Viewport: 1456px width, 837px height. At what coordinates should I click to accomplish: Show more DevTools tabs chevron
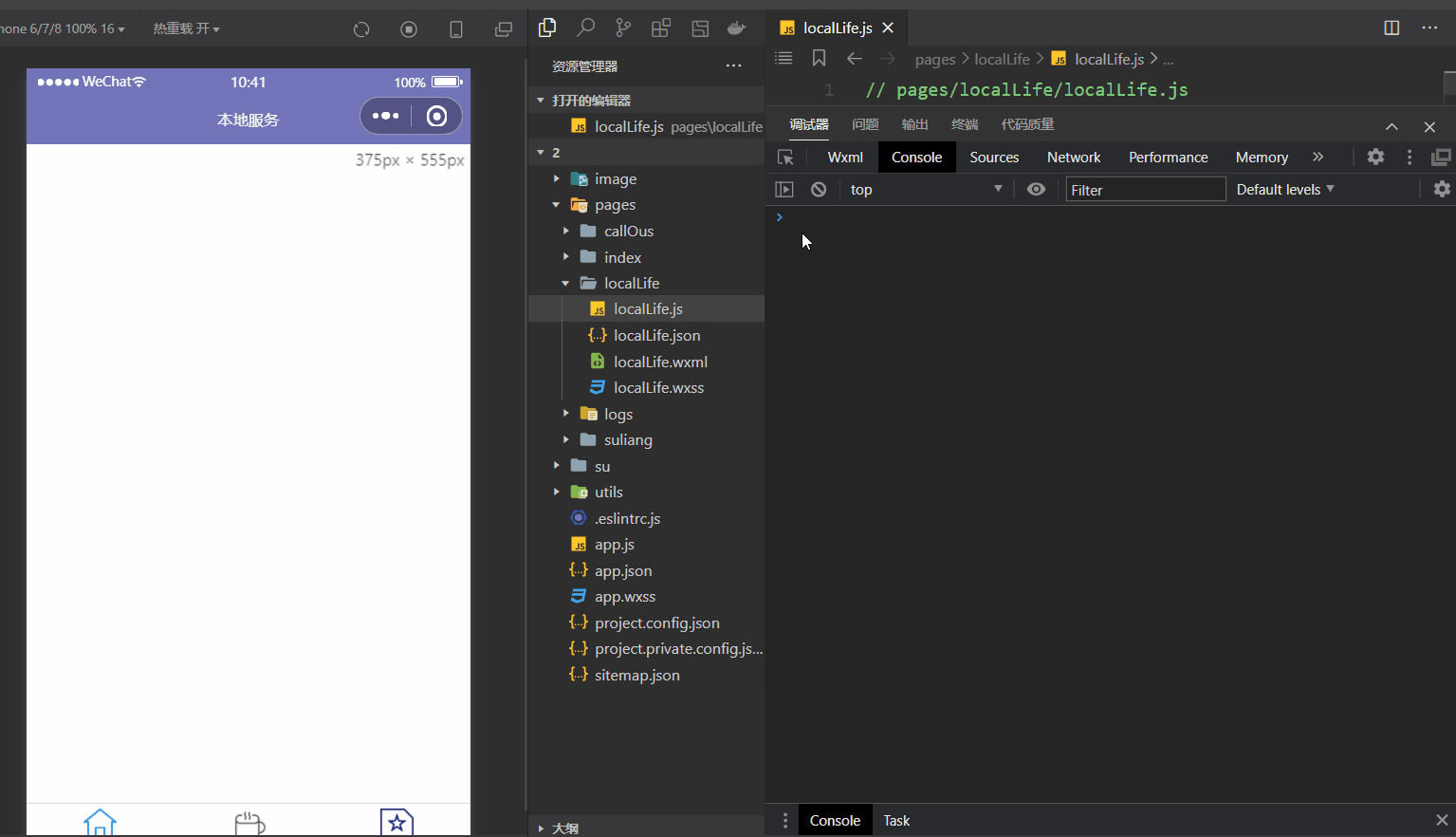pyautogui.click(x=1318, y=158)
